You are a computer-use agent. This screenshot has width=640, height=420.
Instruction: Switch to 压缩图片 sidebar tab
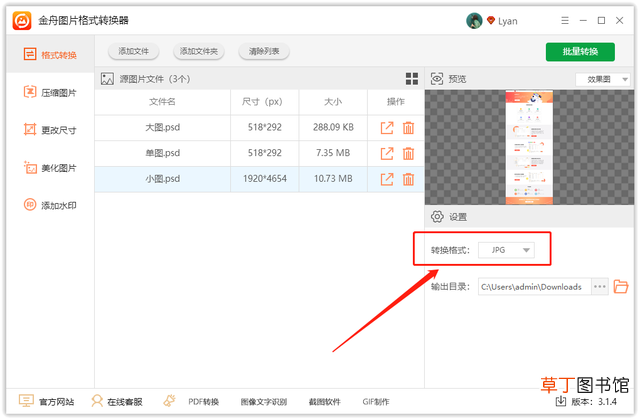click(x=50, y=92)
